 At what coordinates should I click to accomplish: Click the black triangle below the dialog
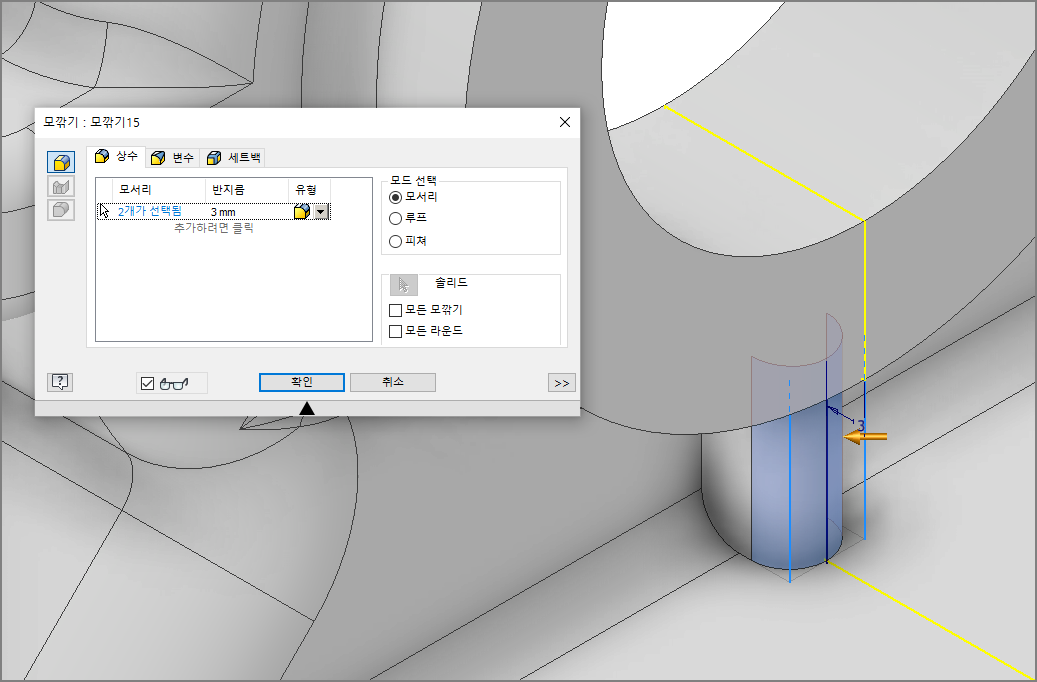(307, 408)
